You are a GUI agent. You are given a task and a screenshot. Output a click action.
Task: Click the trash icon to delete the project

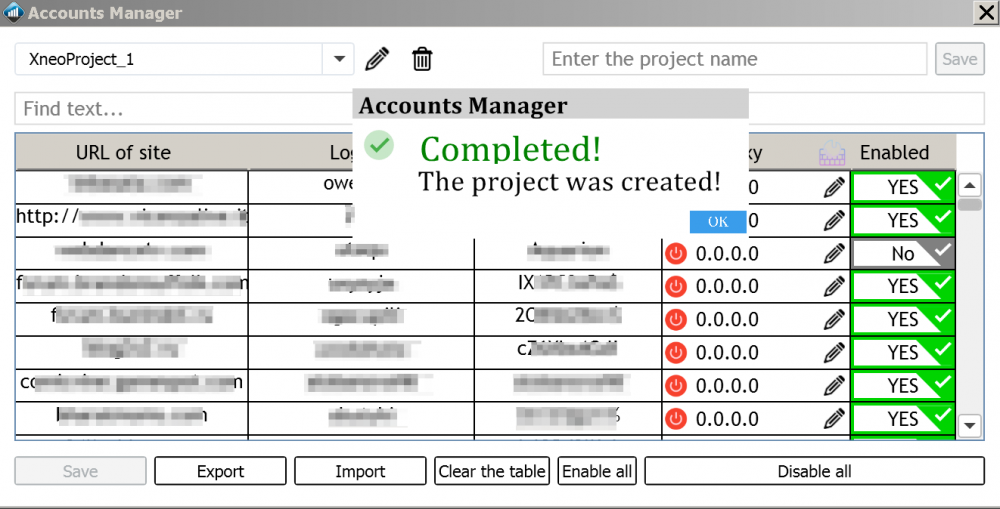click(x=422, y=59)
